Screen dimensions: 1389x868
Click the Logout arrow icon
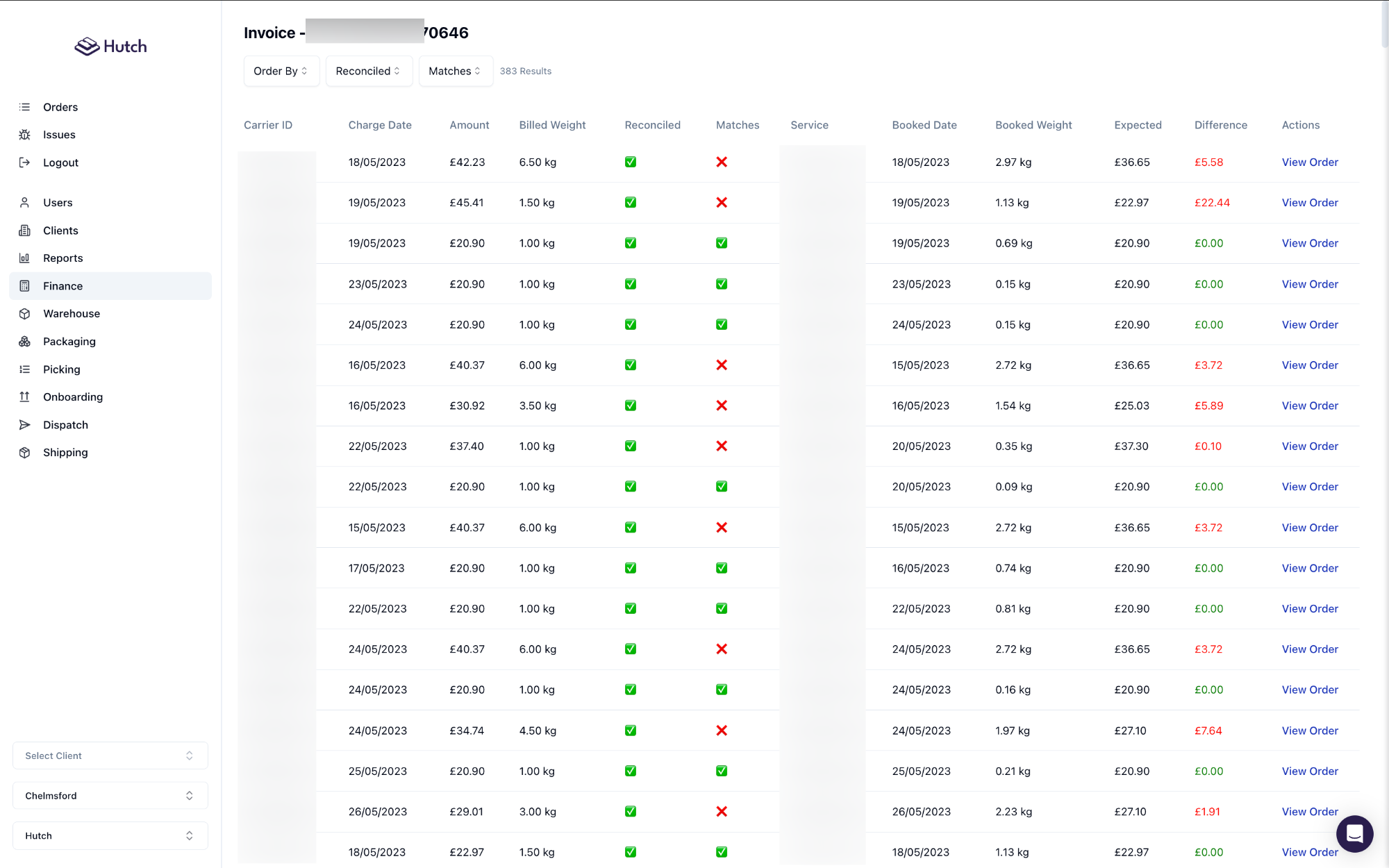tap(24, 162)
